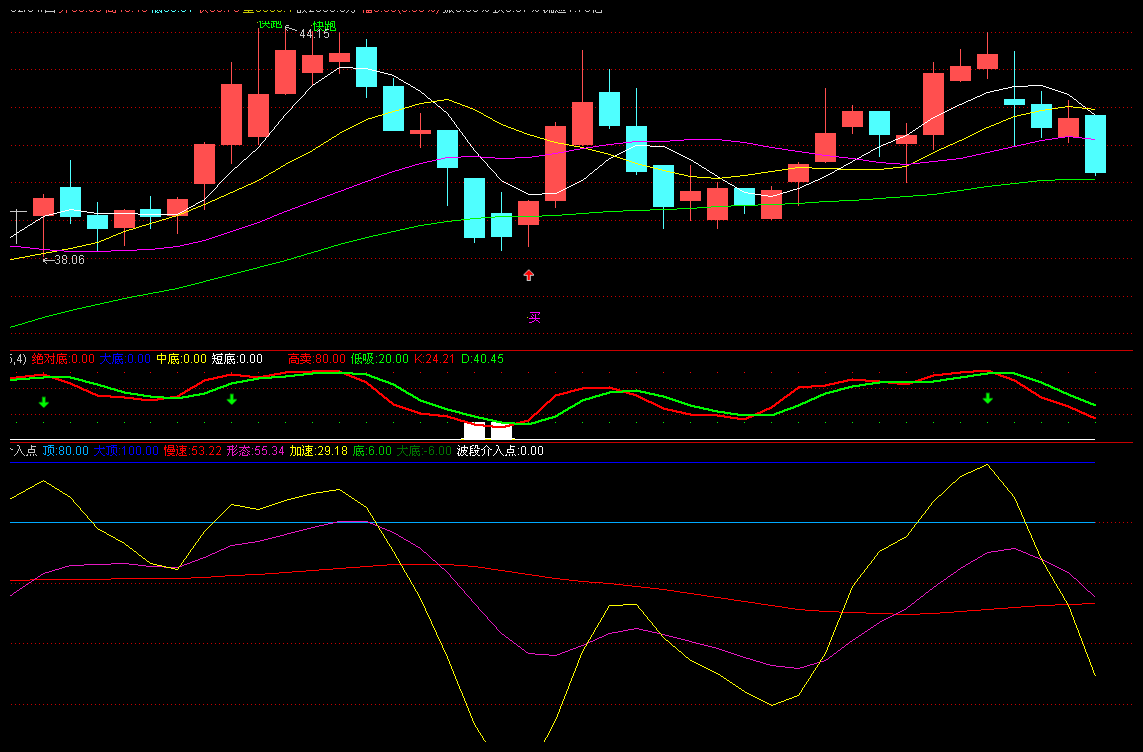Click the 低吸:20.00 indicator label

click(x=379, y=359)
